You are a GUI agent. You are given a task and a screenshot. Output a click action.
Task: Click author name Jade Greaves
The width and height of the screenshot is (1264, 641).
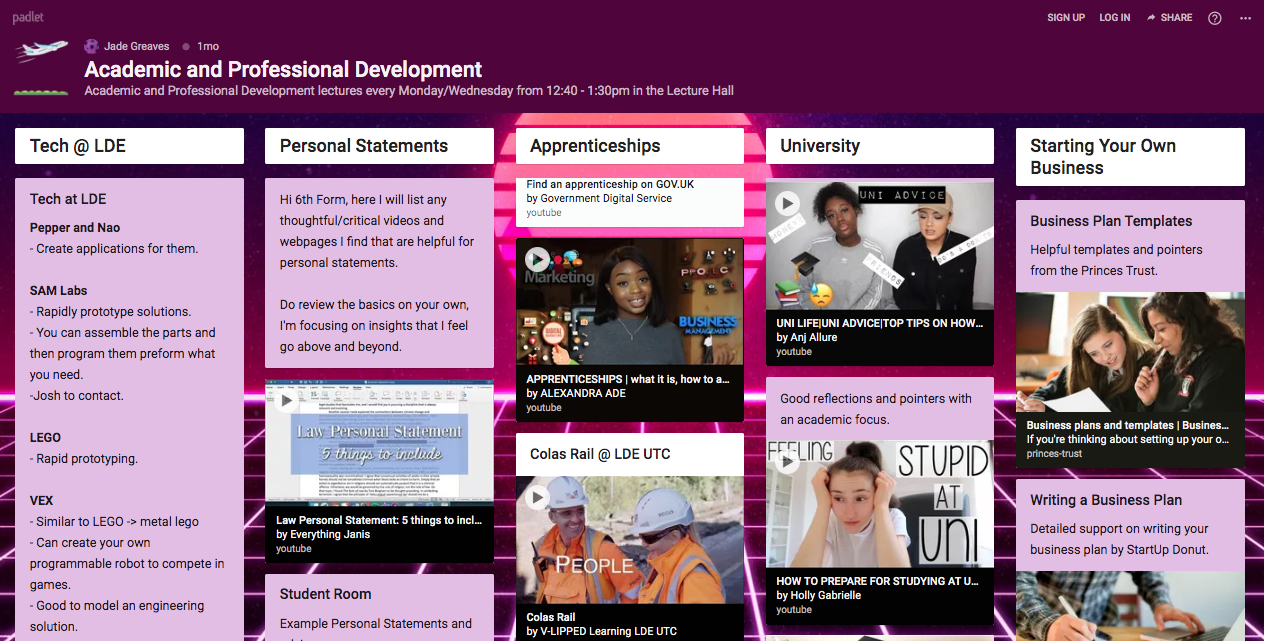(137, 46)
